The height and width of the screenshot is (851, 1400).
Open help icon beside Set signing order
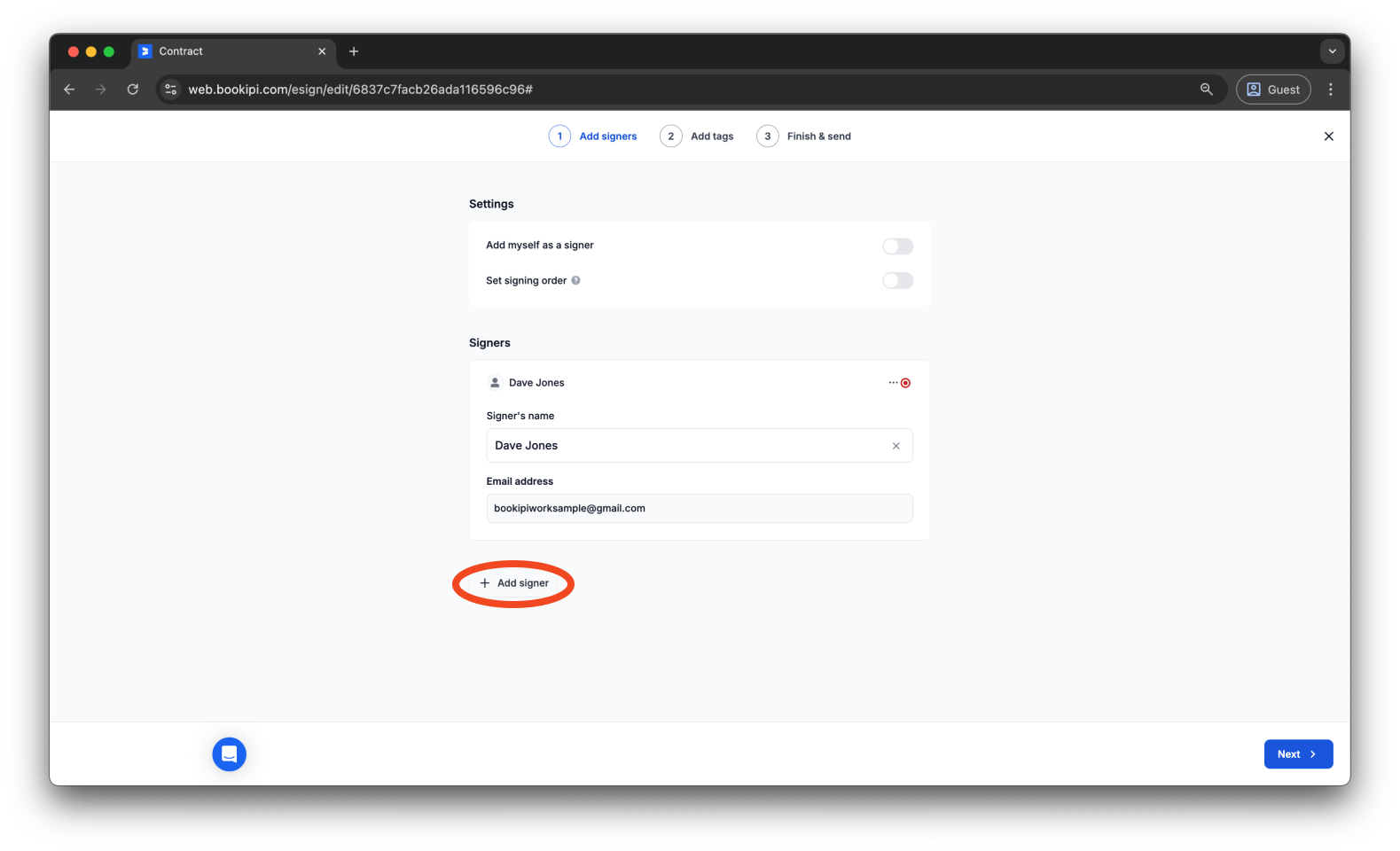click(575, 280)
